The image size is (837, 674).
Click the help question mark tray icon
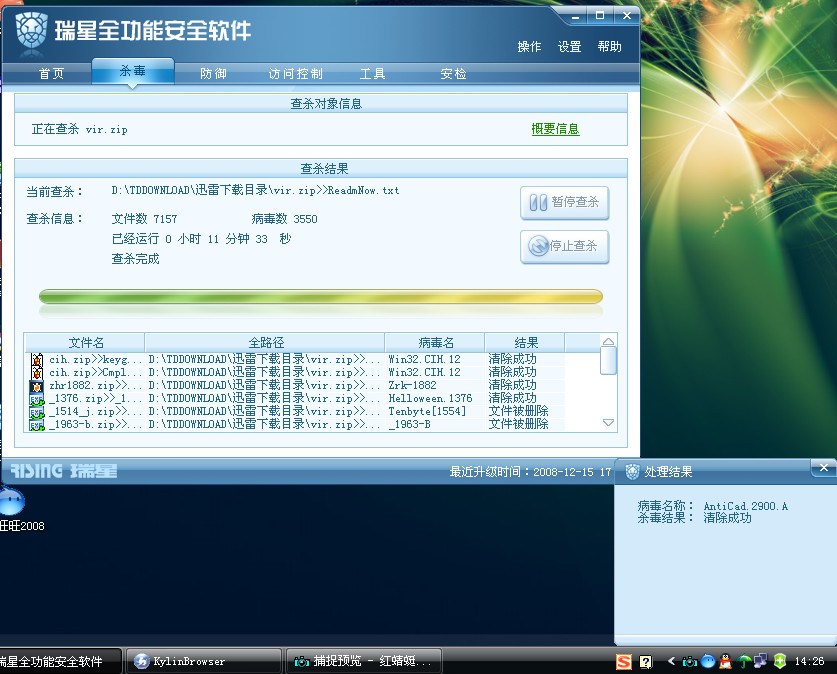645,662
